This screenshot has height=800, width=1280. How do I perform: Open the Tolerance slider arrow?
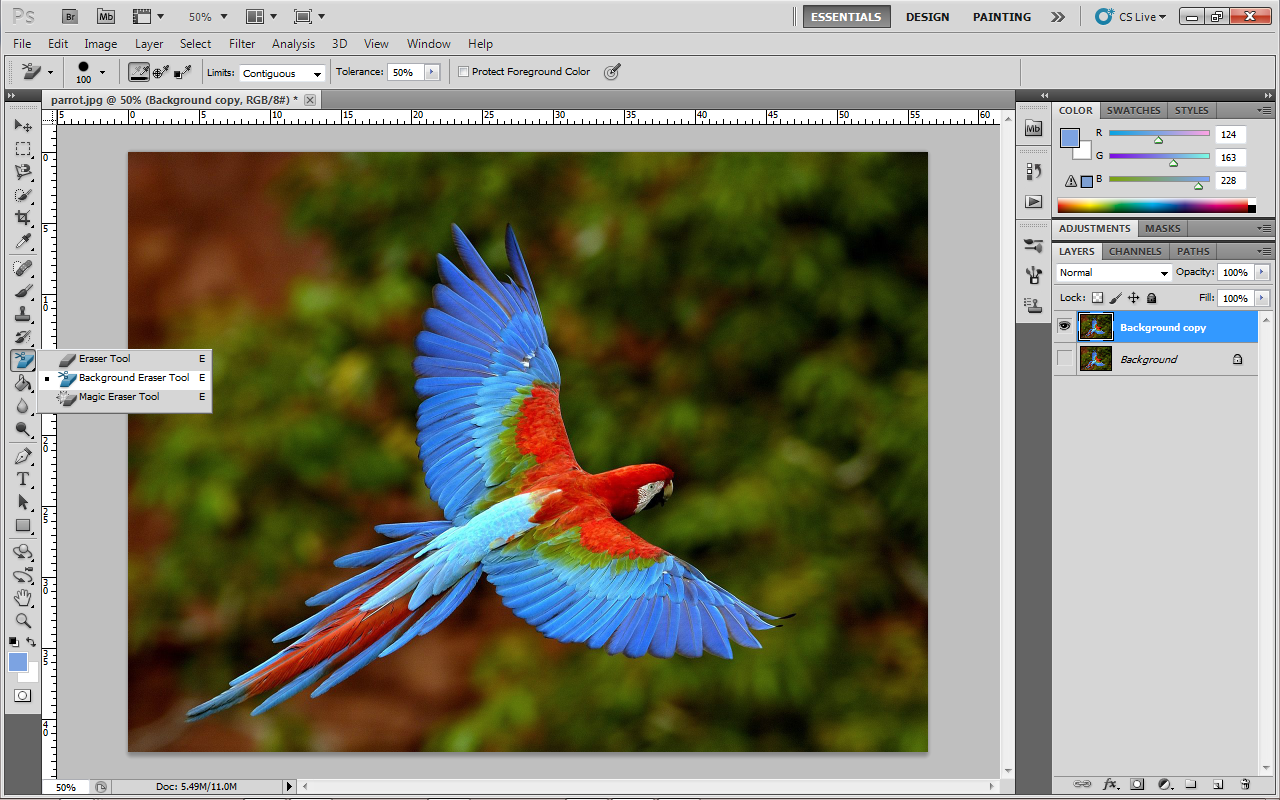pyautogui.click(x=432, y=72)
